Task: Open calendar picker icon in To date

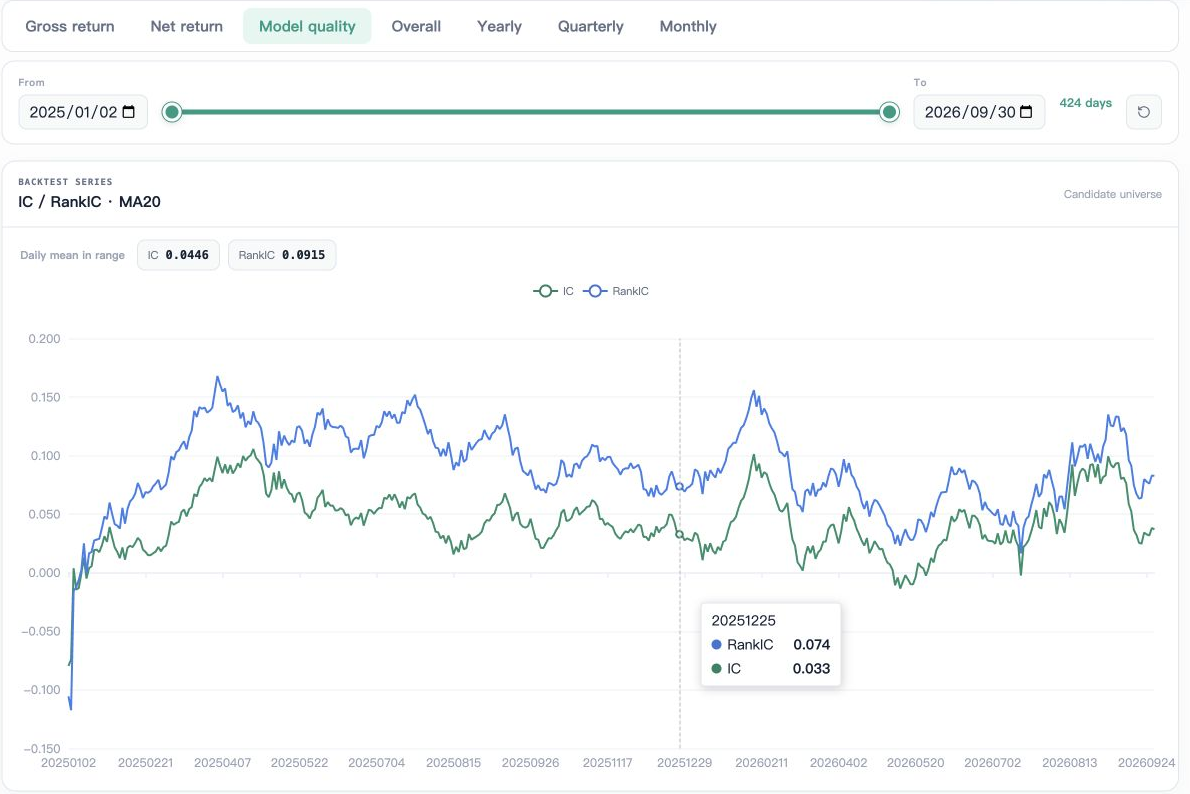Action: coord(1026,112)
